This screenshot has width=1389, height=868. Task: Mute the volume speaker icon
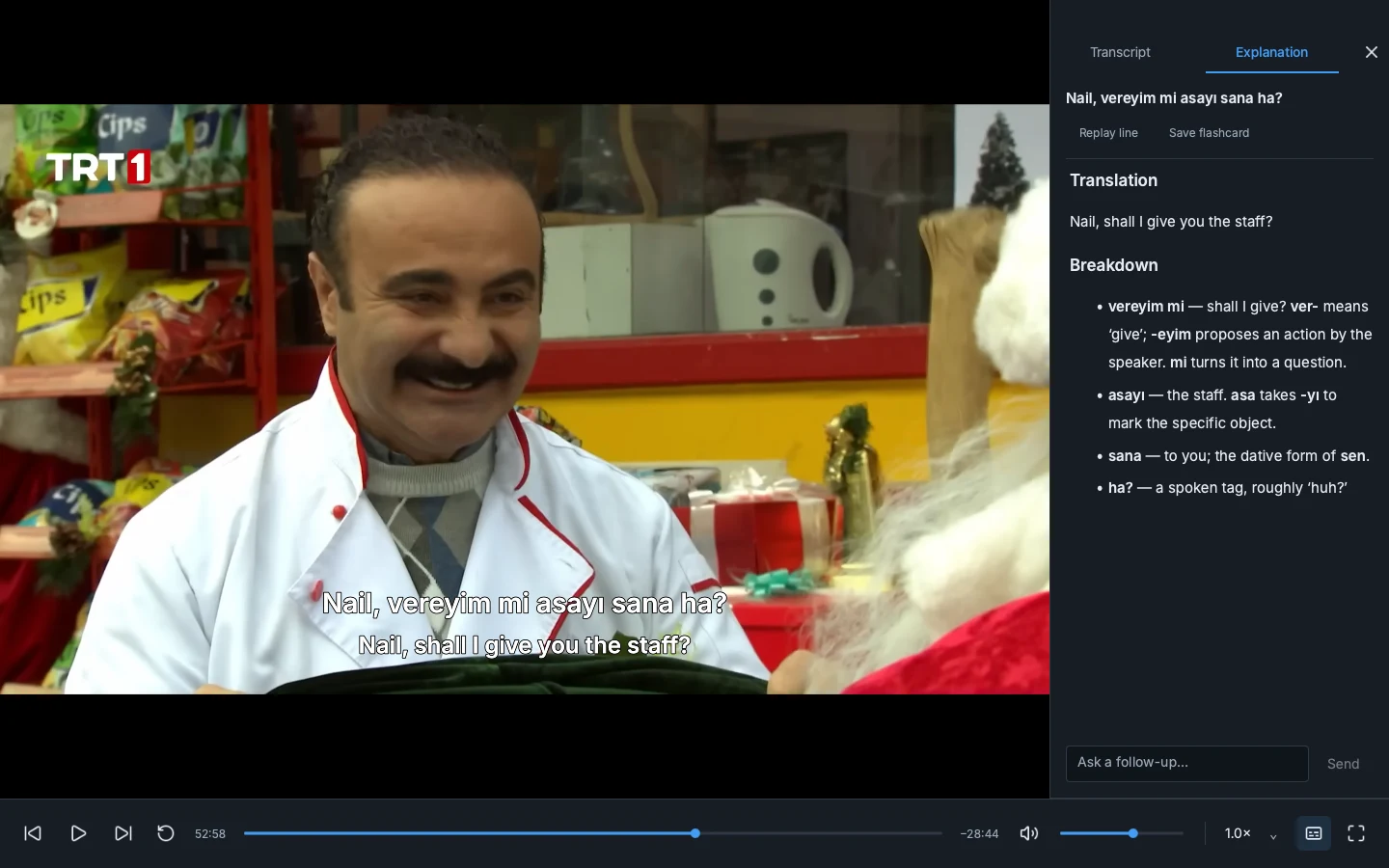(x=1029, y=833)
